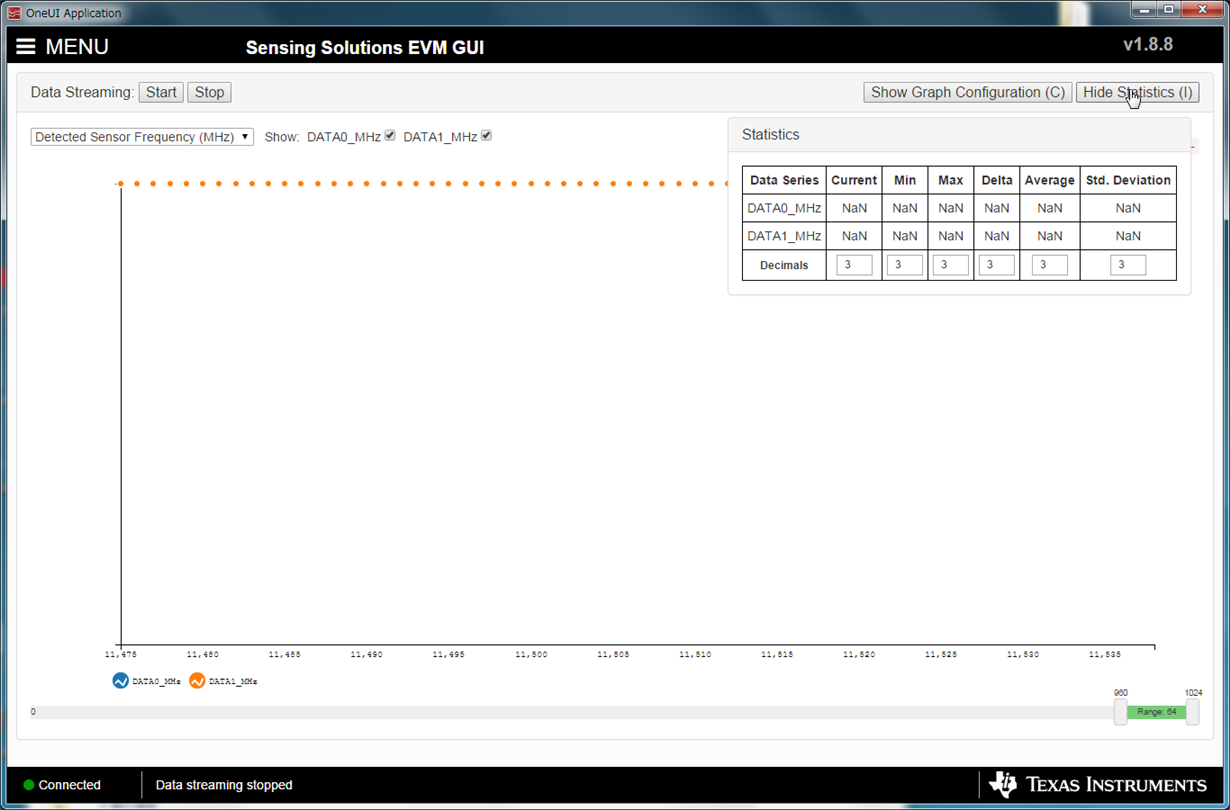
Task: Click the Decimals row label
Action: point(784,265)
